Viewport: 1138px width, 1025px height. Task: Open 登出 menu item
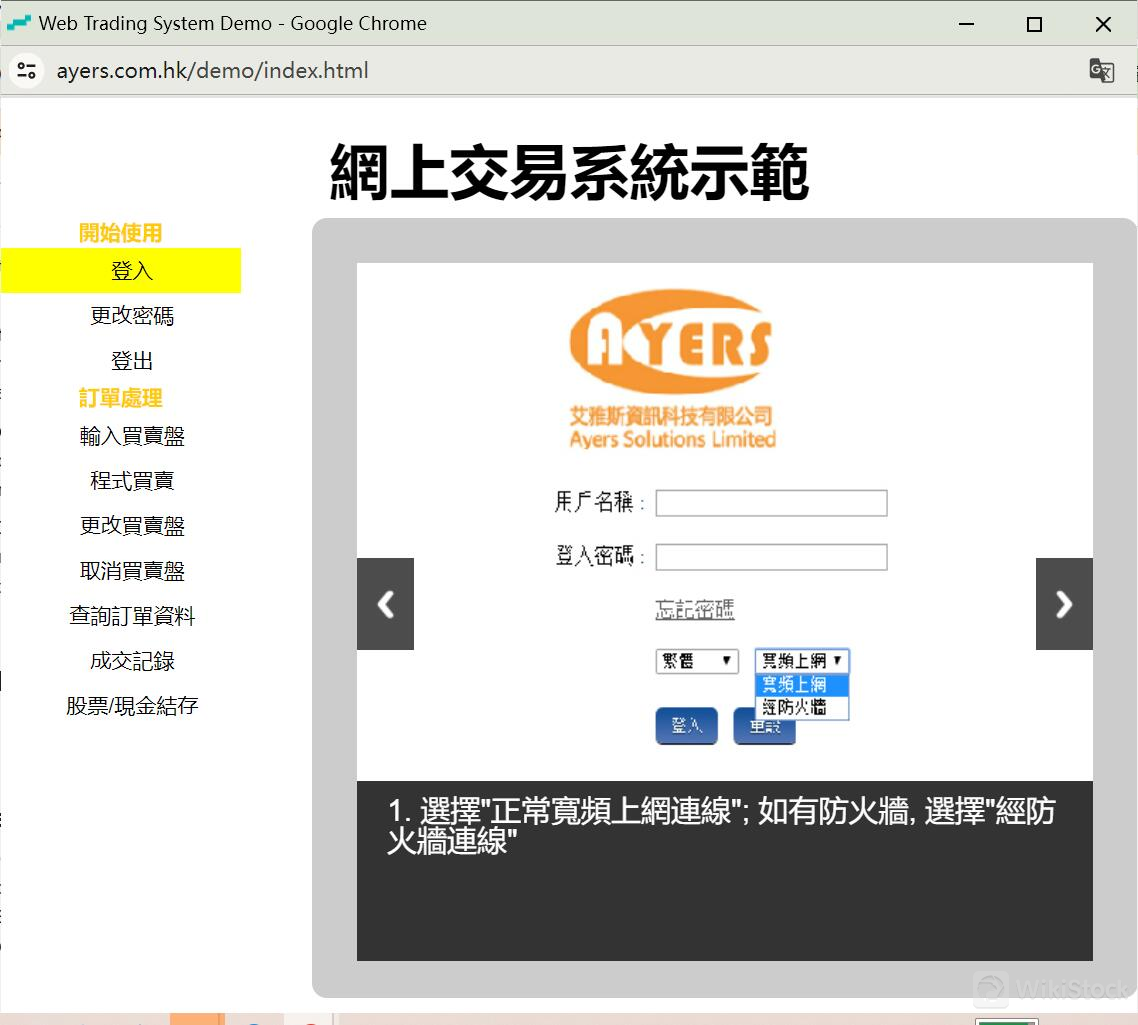coord(132,361)
